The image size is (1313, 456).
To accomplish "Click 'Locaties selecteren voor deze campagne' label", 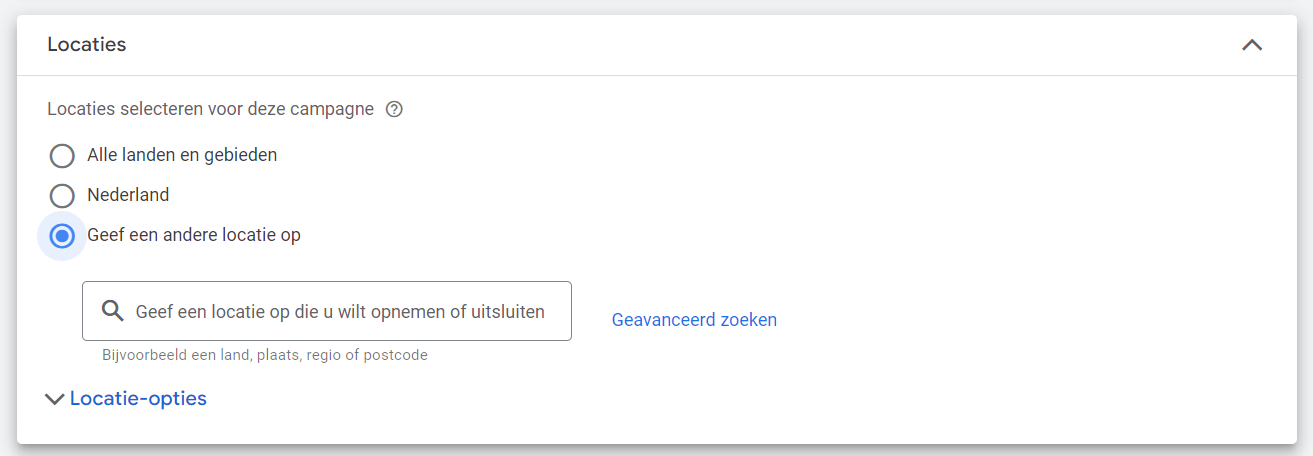I will pyautogui.click(x=210, y=109).
